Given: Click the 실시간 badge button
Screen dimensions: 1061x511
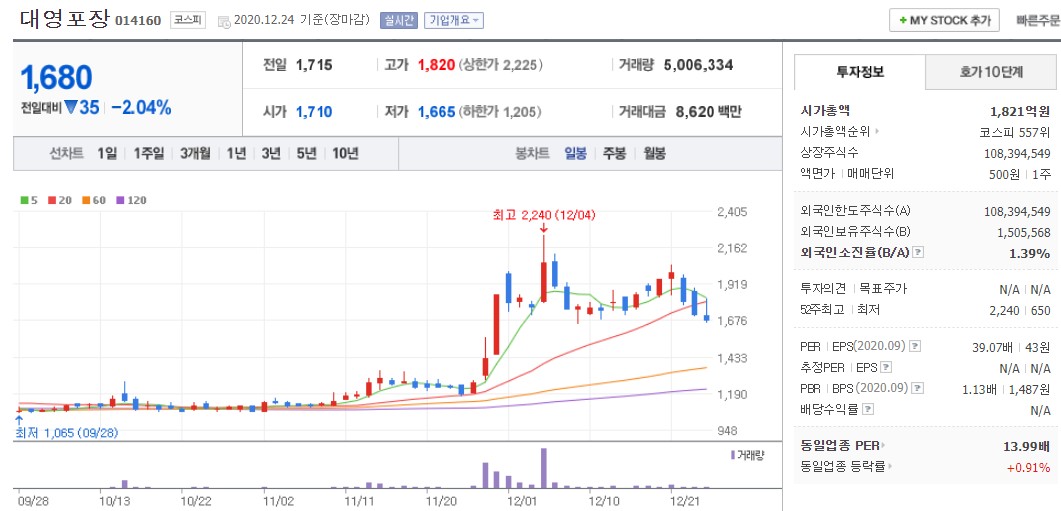Looking at the screenshot, I should (399, 20).
